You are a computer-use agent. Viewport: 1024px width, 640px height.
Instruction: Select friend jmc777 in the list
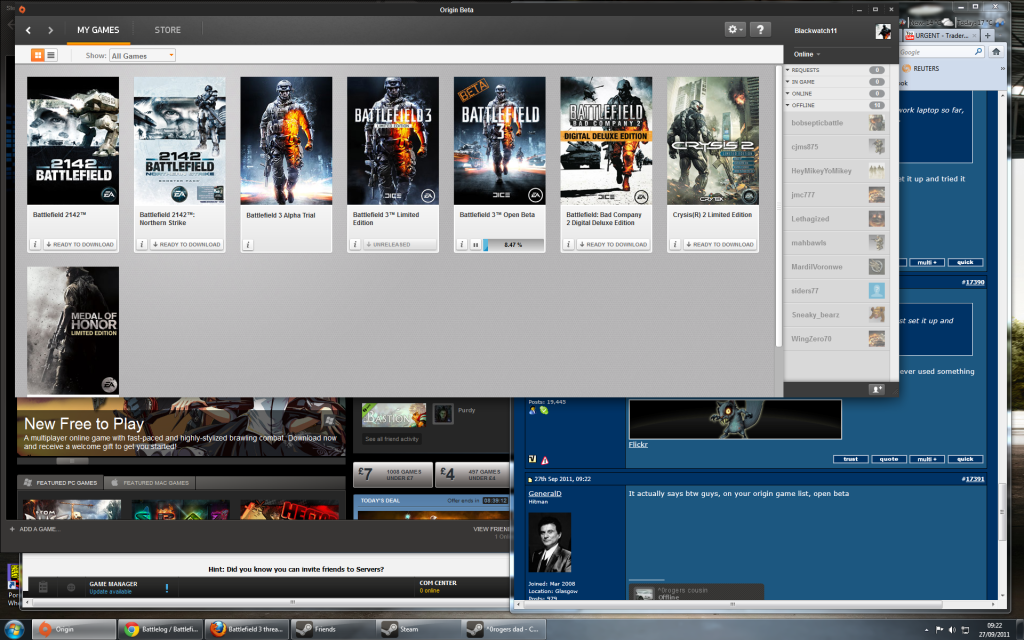[x=837, y=195]
